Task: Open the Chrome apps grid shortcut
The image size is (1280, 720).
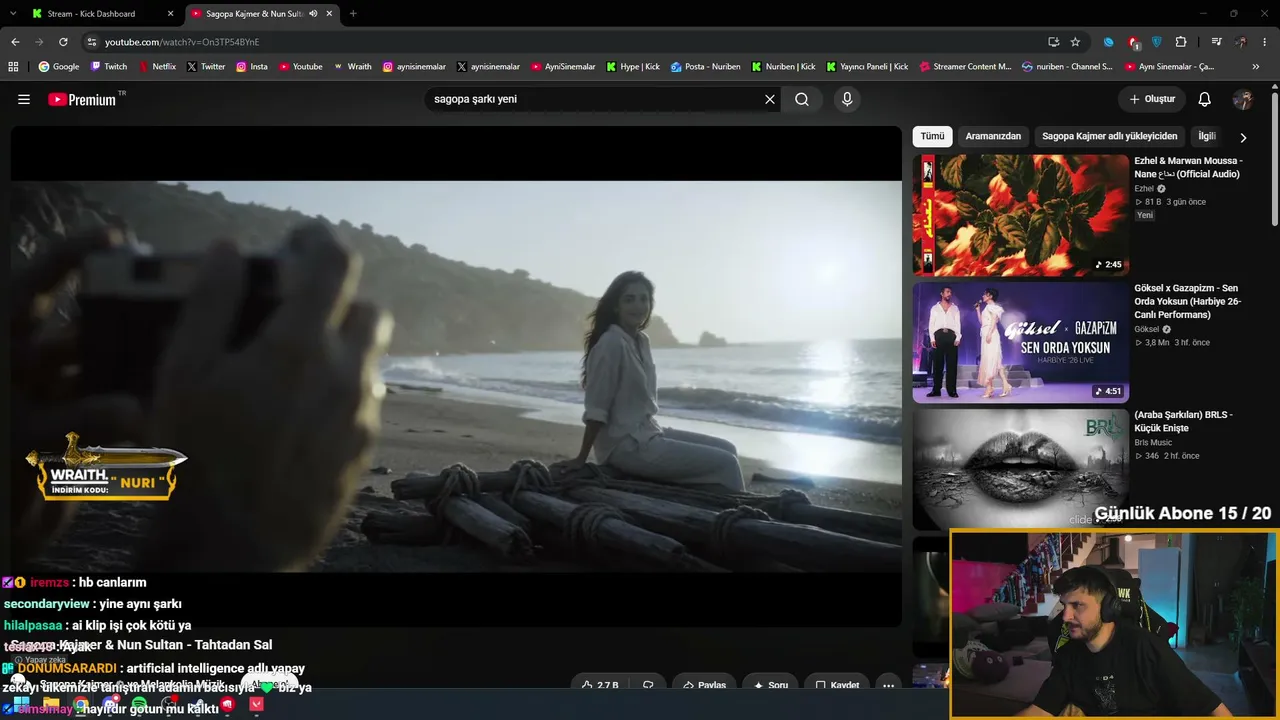Action: (x=13, y=67)
